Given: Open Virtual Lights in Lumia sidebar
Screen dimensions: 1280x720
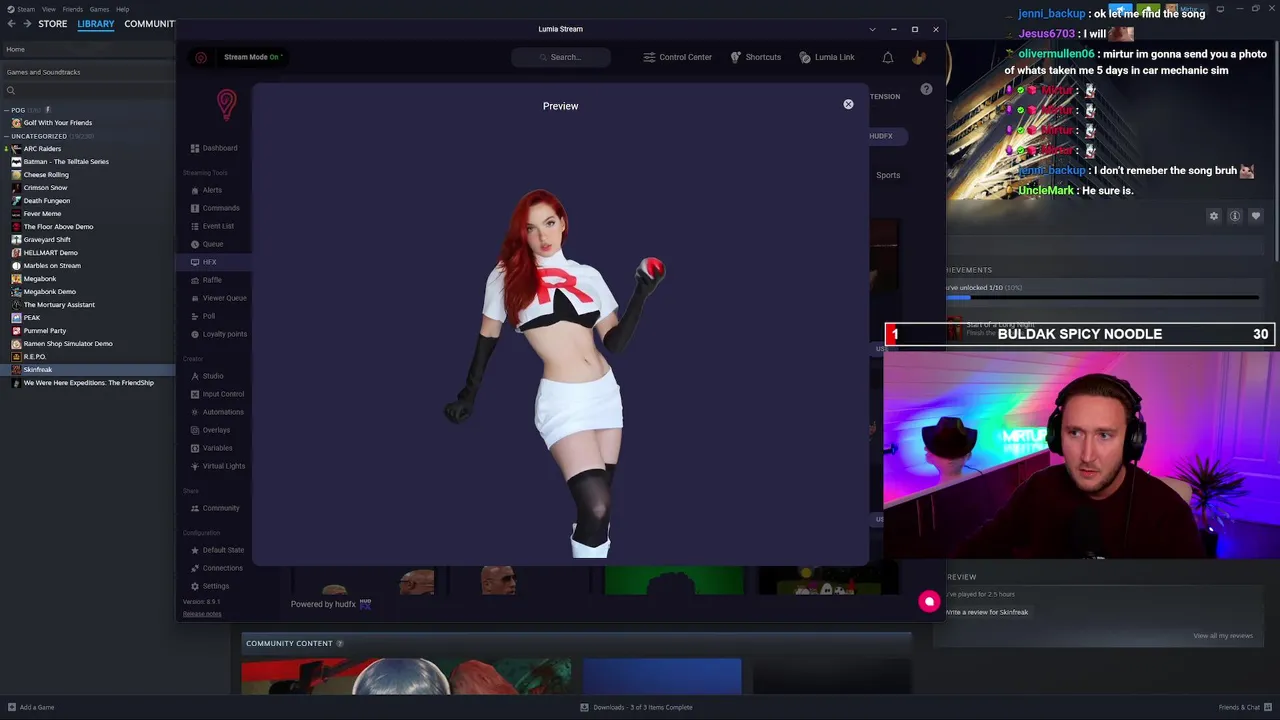Looking at the screenshot, I should coord(218,466).
